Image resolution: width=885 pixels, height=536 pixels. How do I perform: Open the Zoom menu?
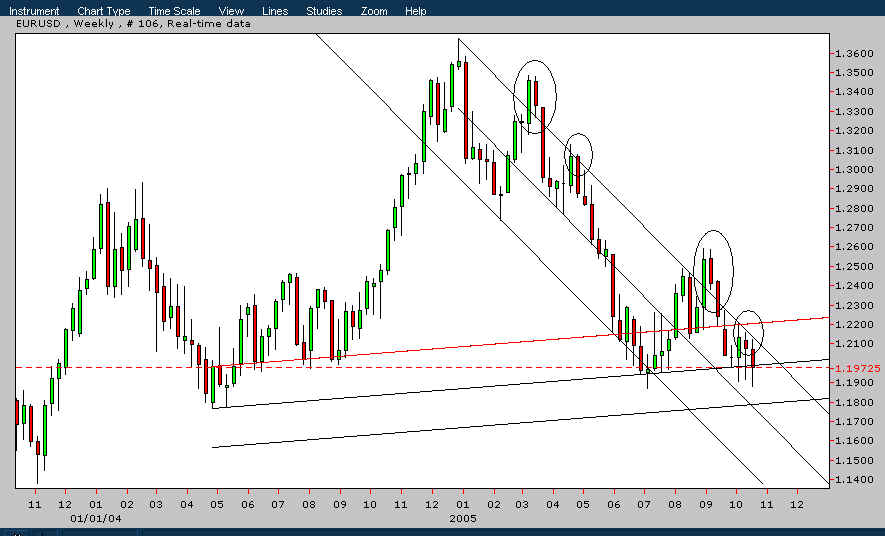[374, 11]
